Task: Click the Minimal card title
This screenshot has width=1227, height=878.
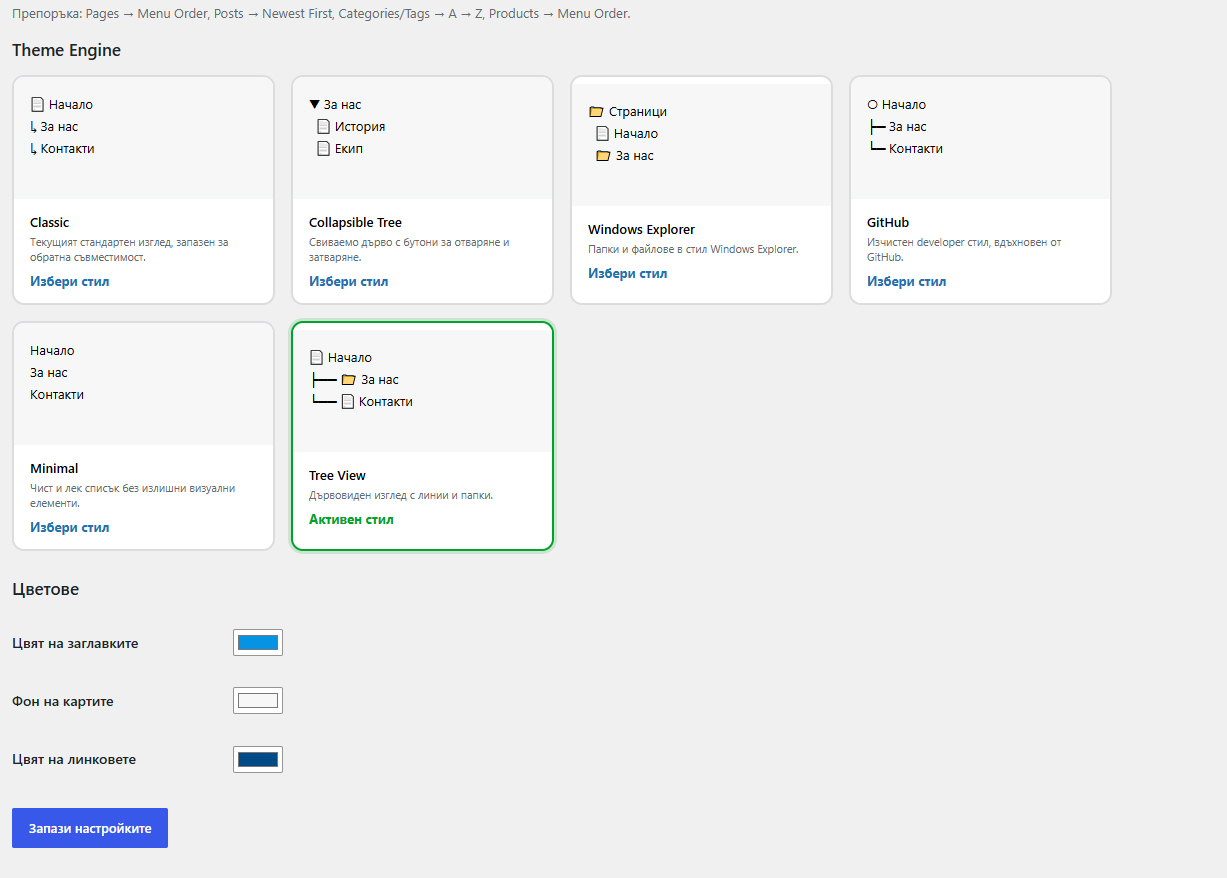Action: (x=54, y=468)
